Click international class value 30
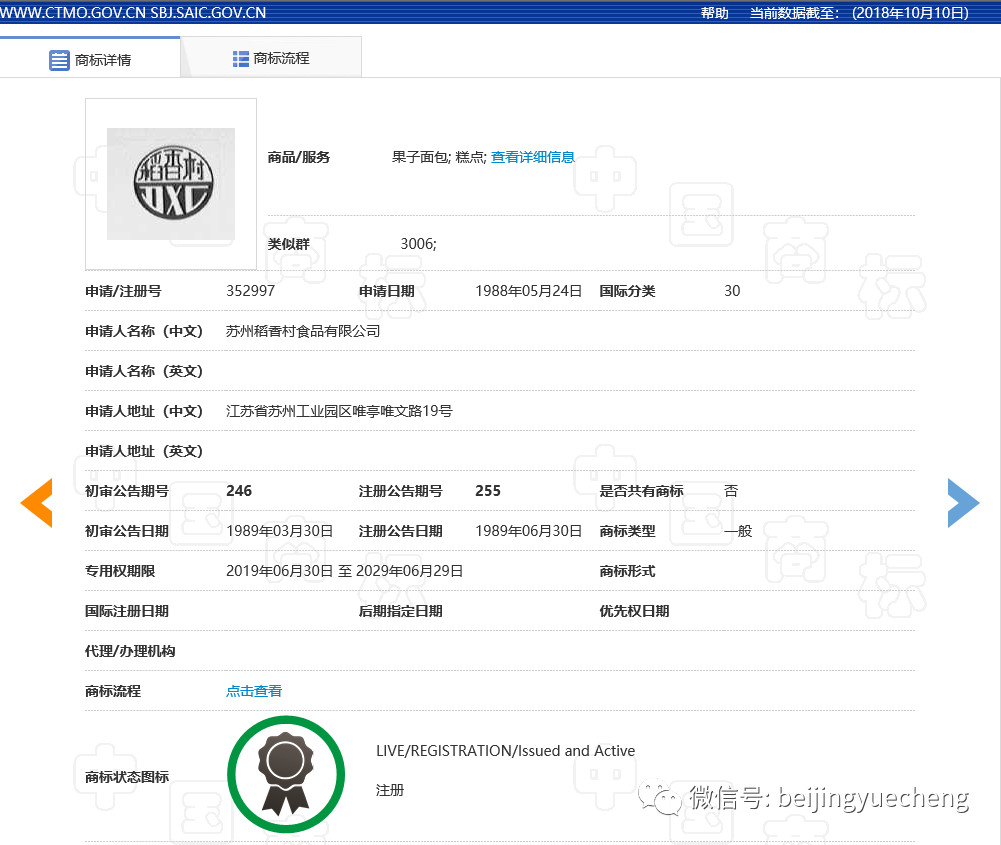Screen dimensions: 1001x845 [x=732, y=291]
